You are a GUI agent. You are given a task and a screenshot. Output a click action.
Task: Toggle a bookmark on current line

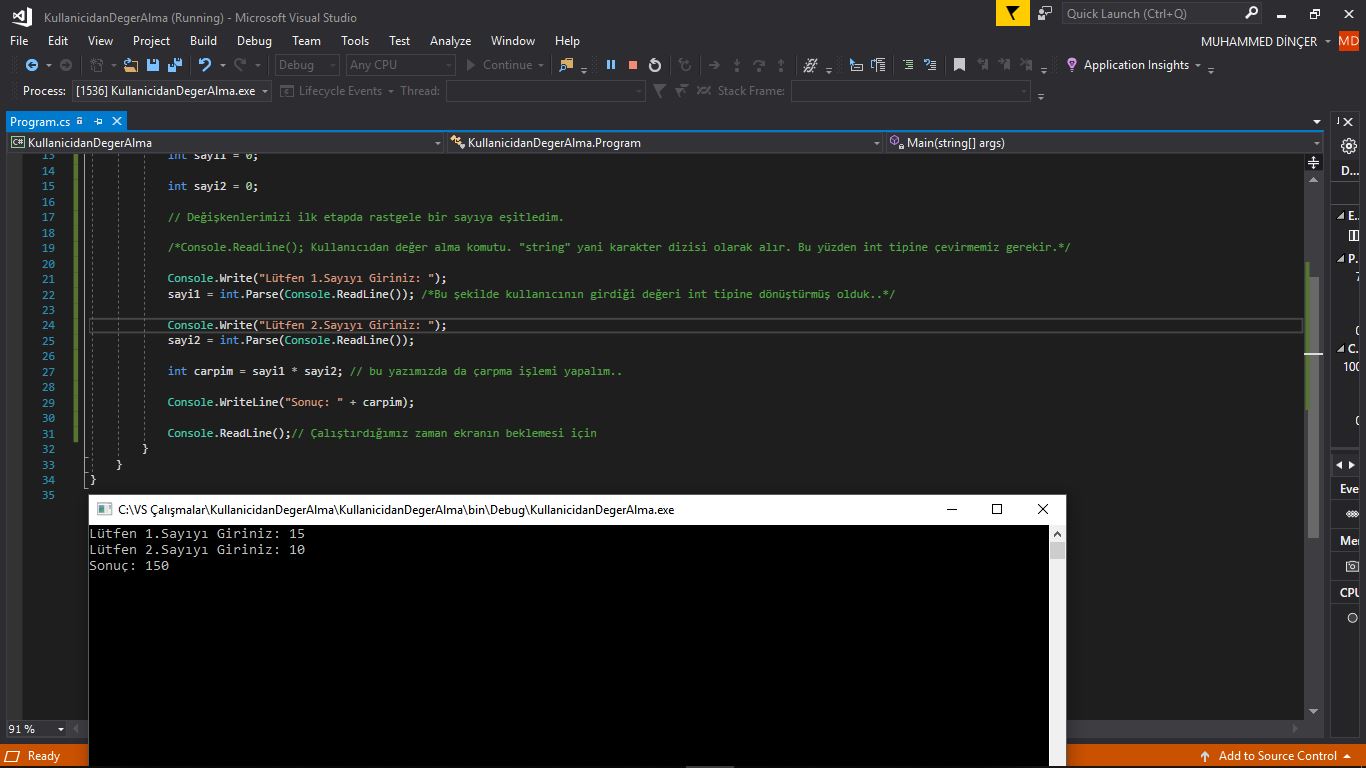(x=959, y=65)
